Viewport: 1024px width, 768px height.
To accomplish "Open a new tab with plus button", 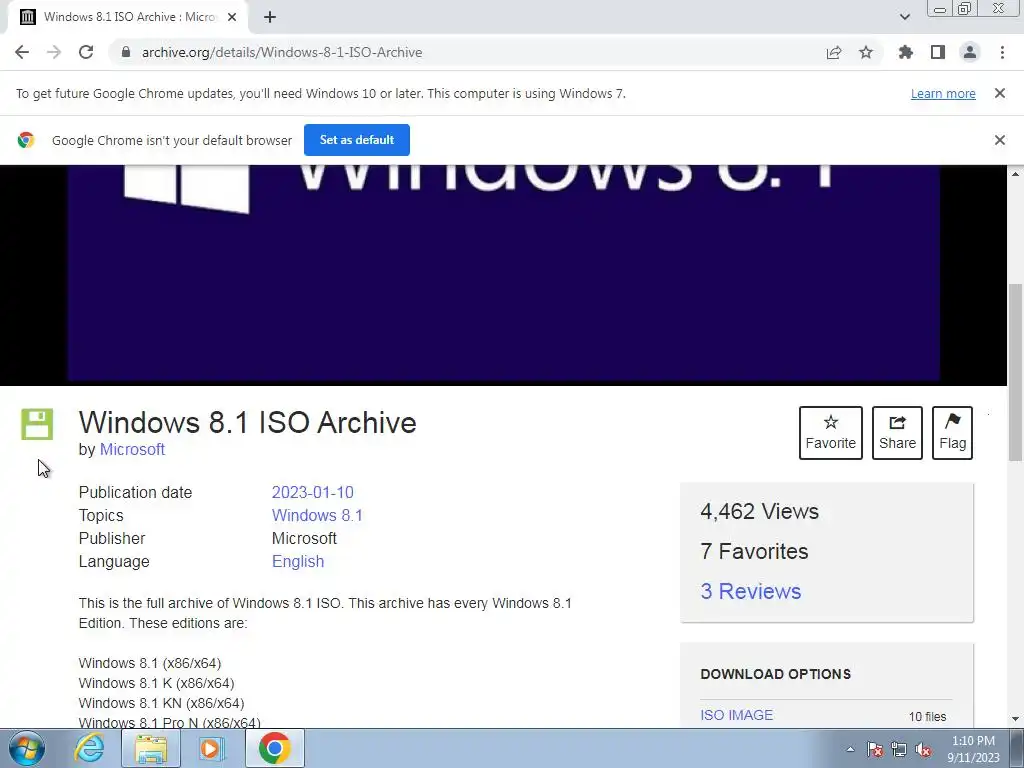I will (x=270, y=17).
